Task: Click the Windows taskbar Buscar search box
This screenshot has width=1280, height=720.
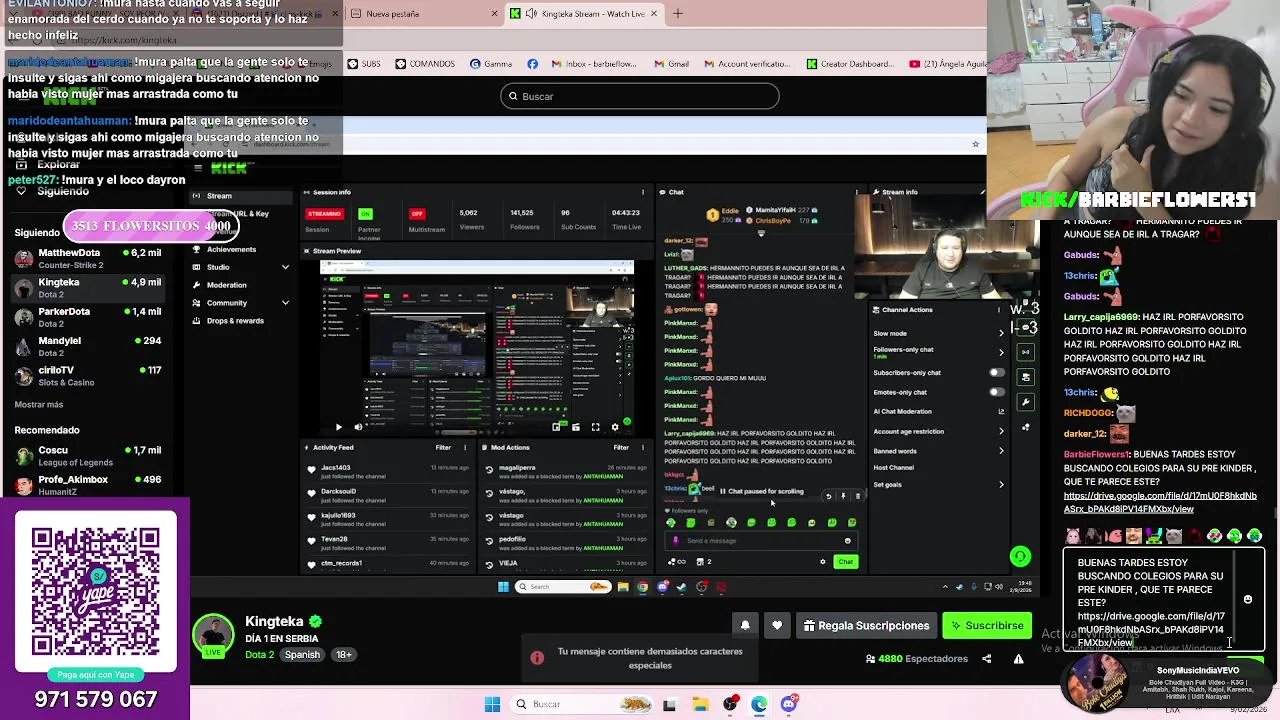Action: click(583, 704)
